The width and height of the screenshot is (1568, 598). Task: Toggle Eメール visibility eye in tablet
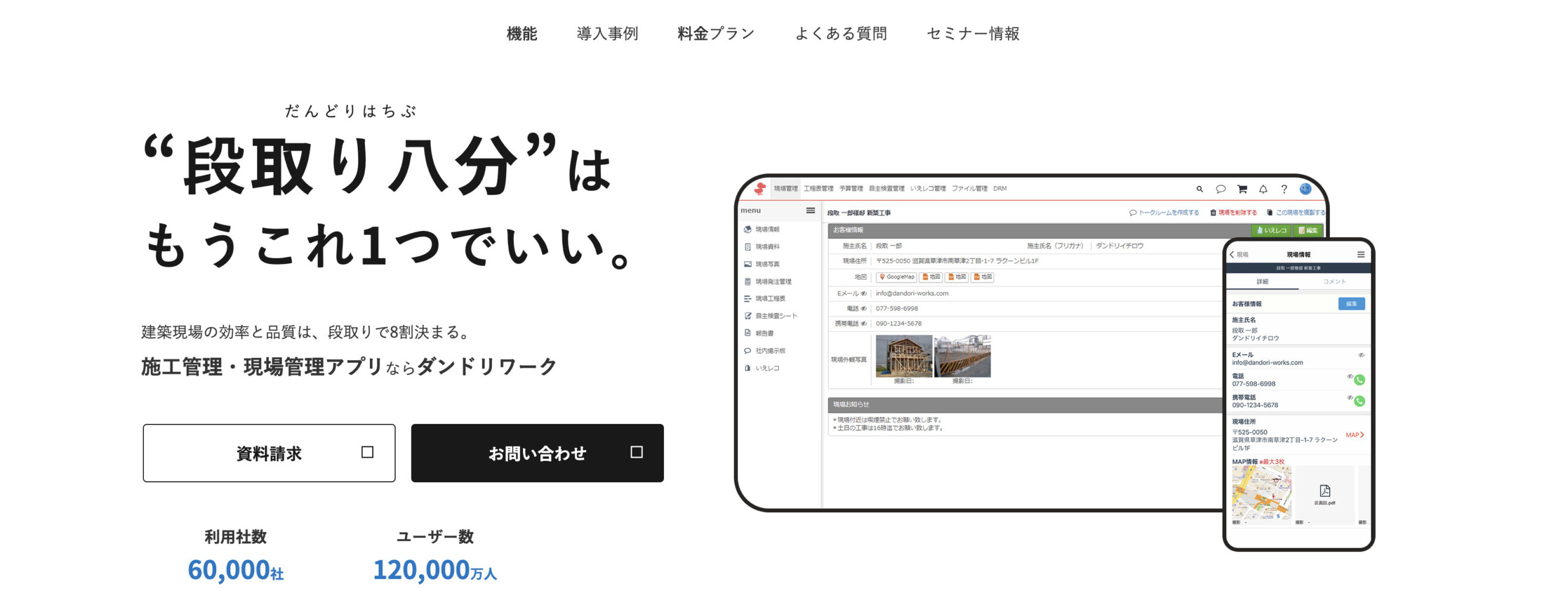(x=864, y=293)
